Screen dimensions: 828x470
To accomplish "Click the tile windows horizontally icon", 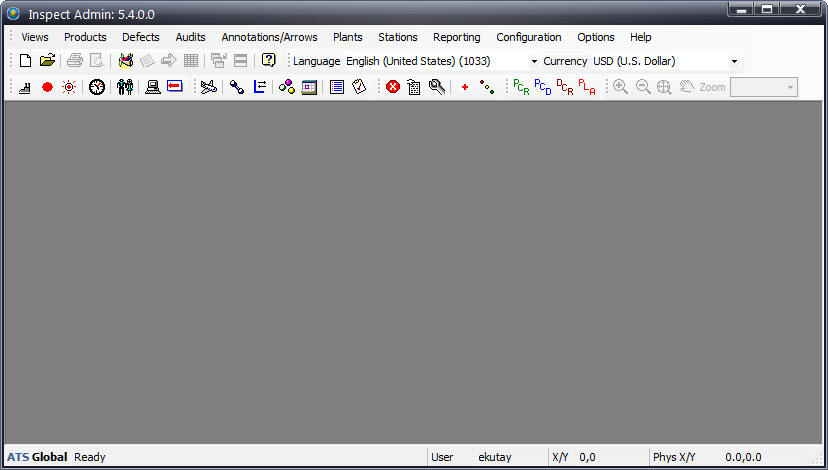I will click(240, 61).
